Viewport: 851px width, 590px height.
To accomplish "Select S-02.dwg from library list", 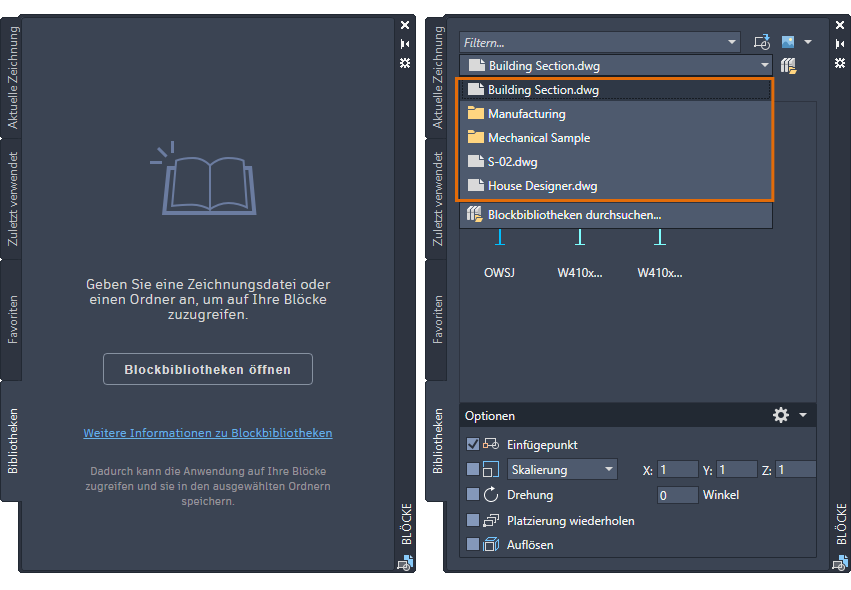I will point(615,161).
